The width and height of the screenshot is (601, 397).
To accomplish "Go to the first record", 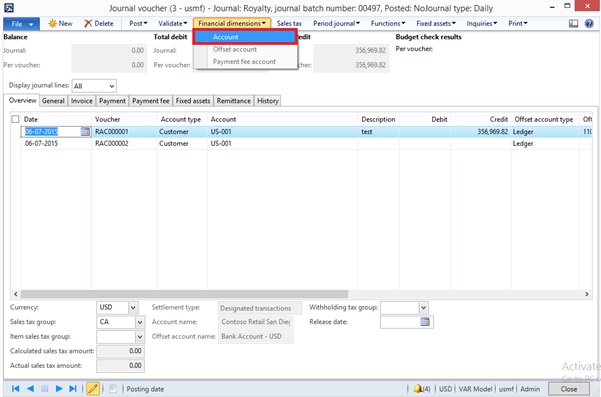I will (x=15, y=389).
